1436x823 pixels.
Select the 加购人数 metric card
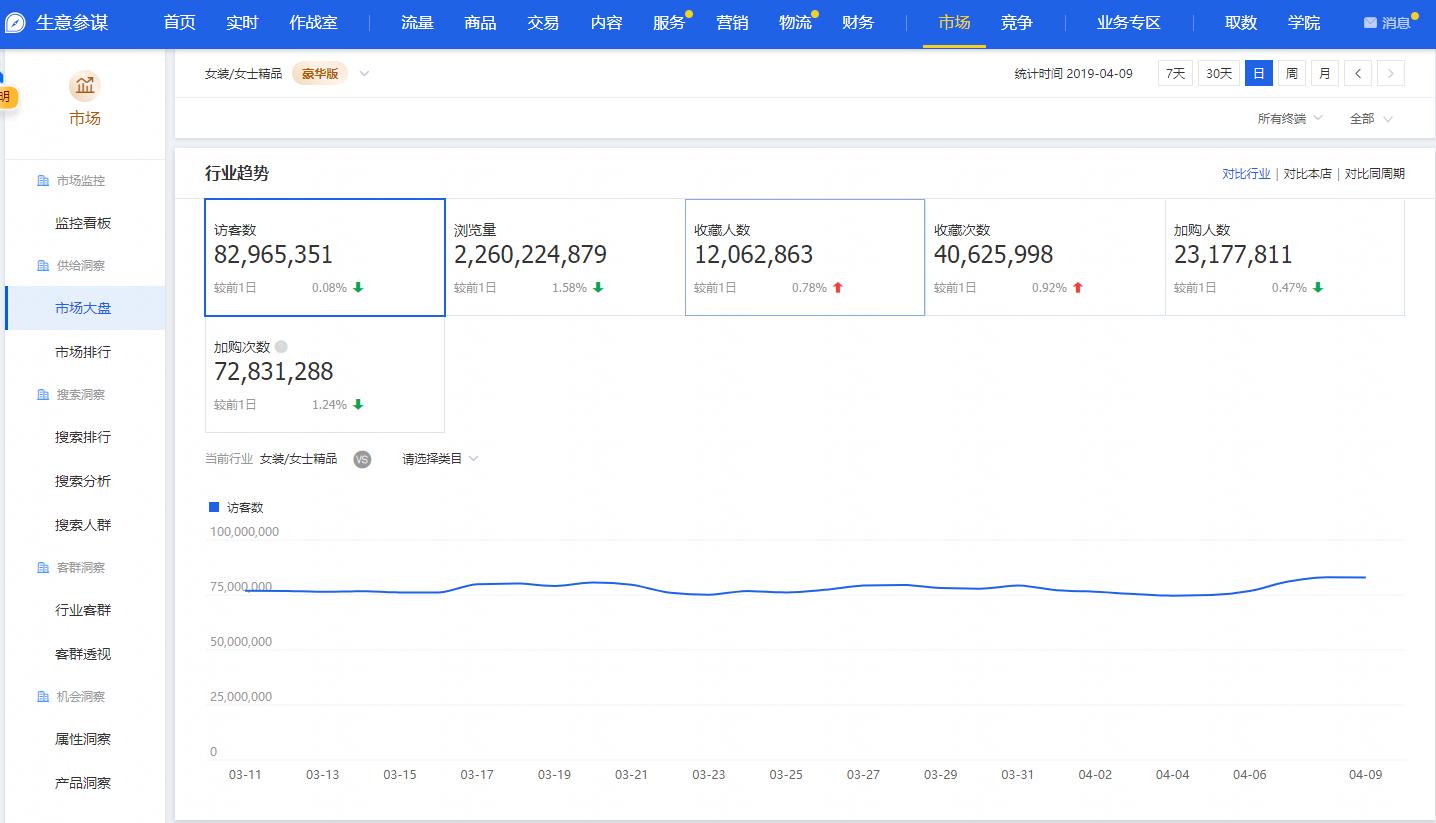pyautogui.click(x=1285, y=257)
